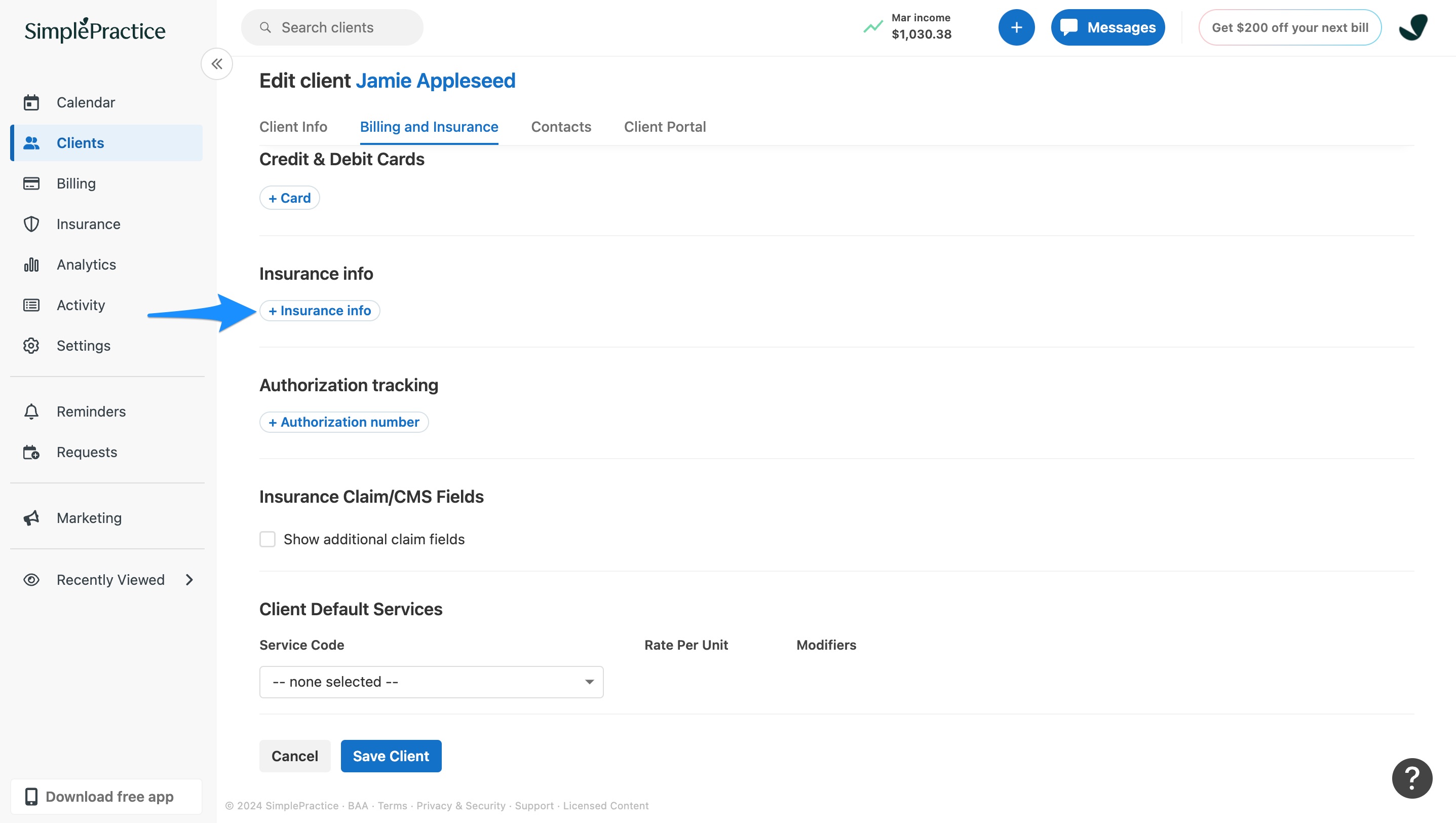Click Get $200 off your next bill

[1290, 27]
